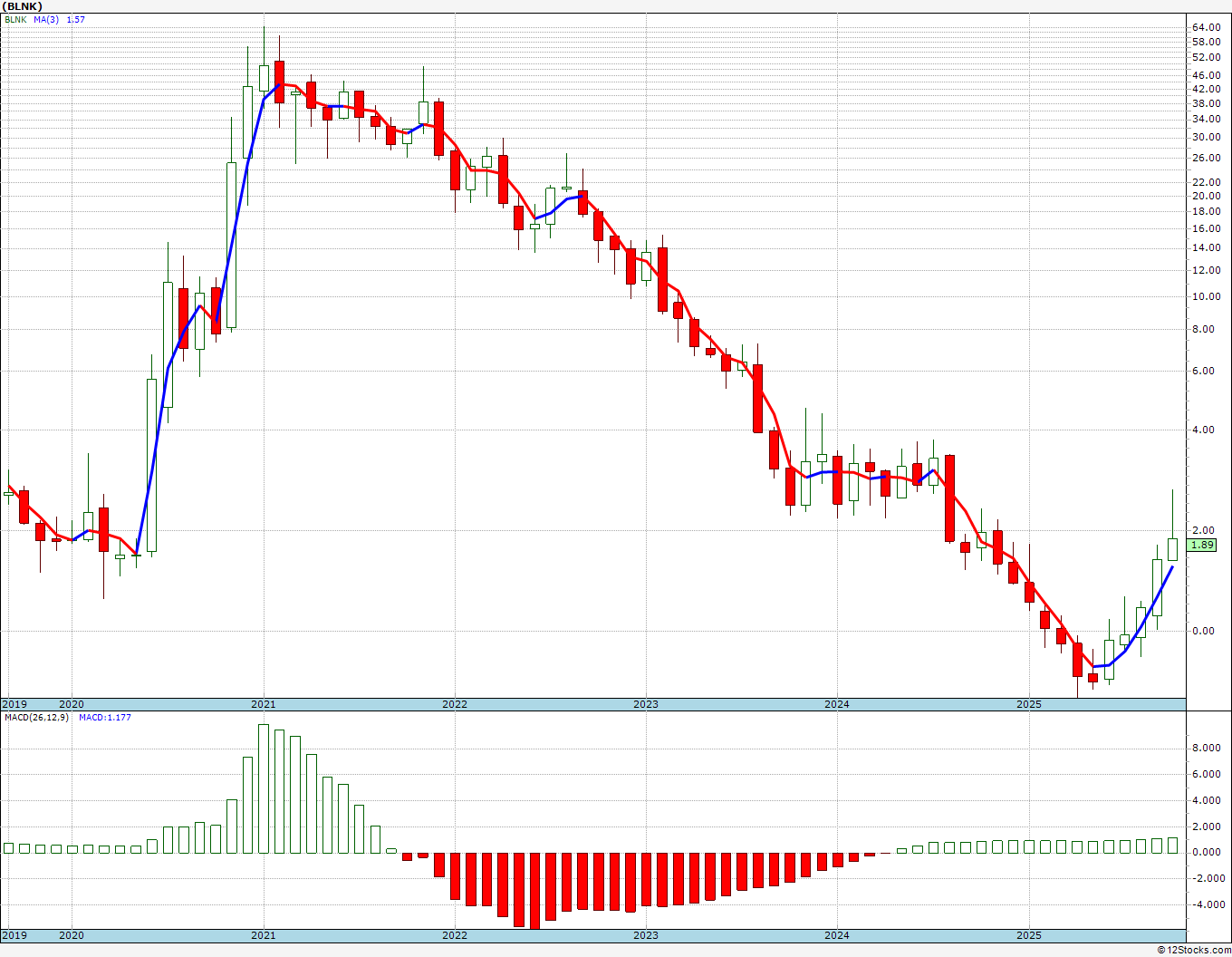
Task: Select 2019 on the price chart time axis
Action: tap(14, 704)
